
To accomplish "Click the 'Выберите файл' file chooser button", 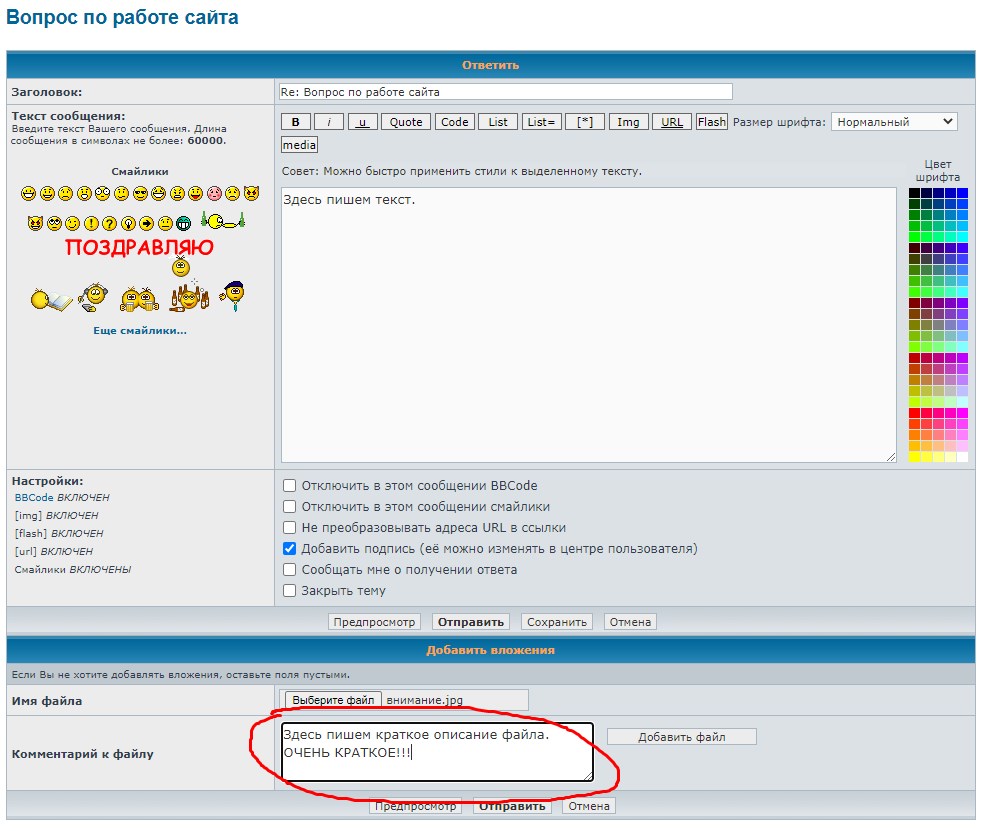I will pos(334,700).
